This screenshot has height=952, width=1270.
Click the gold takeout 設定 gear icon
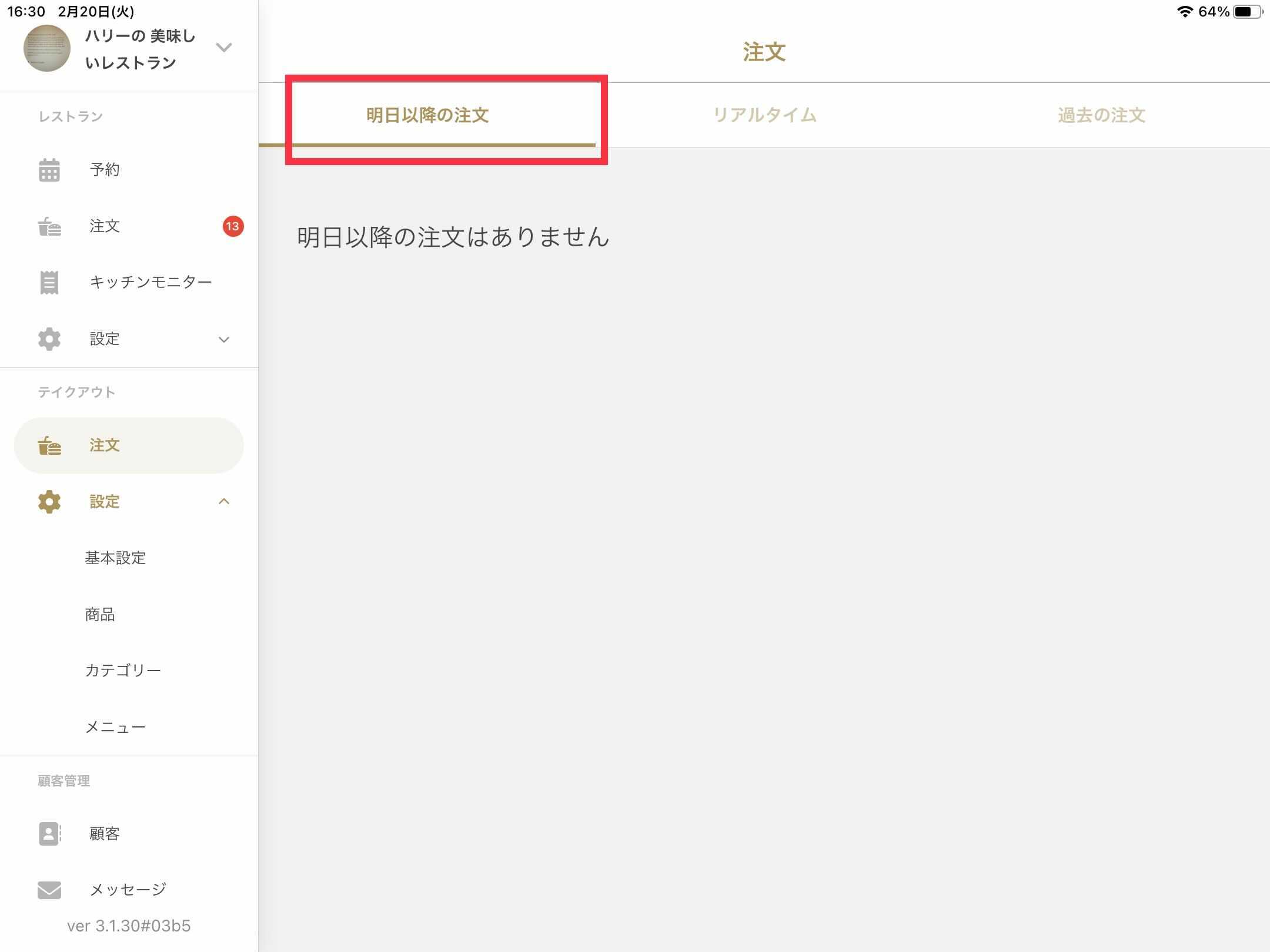click(x=49, y=502)
